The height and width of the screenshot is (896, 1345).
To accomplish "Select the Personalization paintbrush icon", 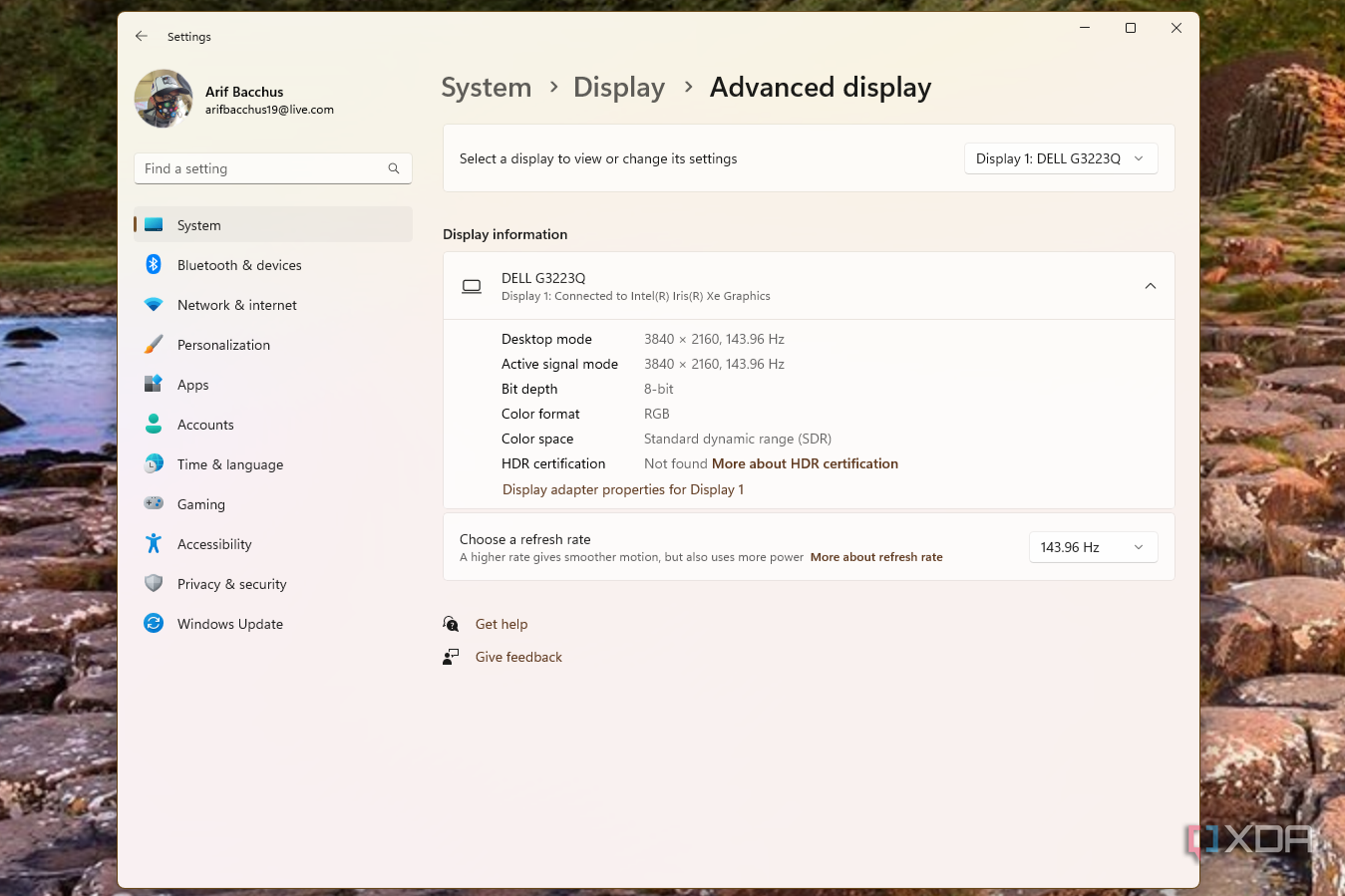I will click(x=153, y=344).
